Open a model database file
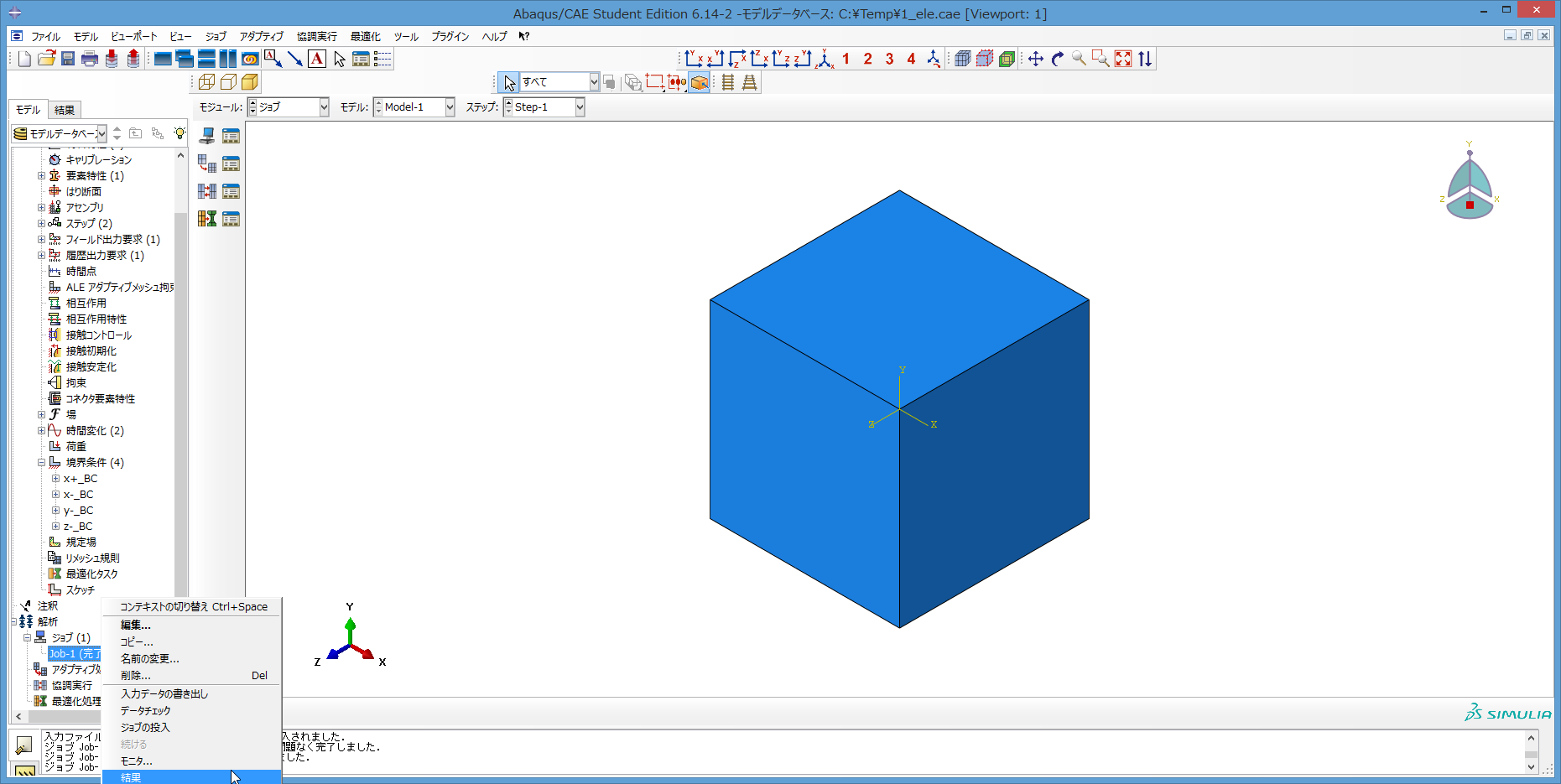 [46, 59]
